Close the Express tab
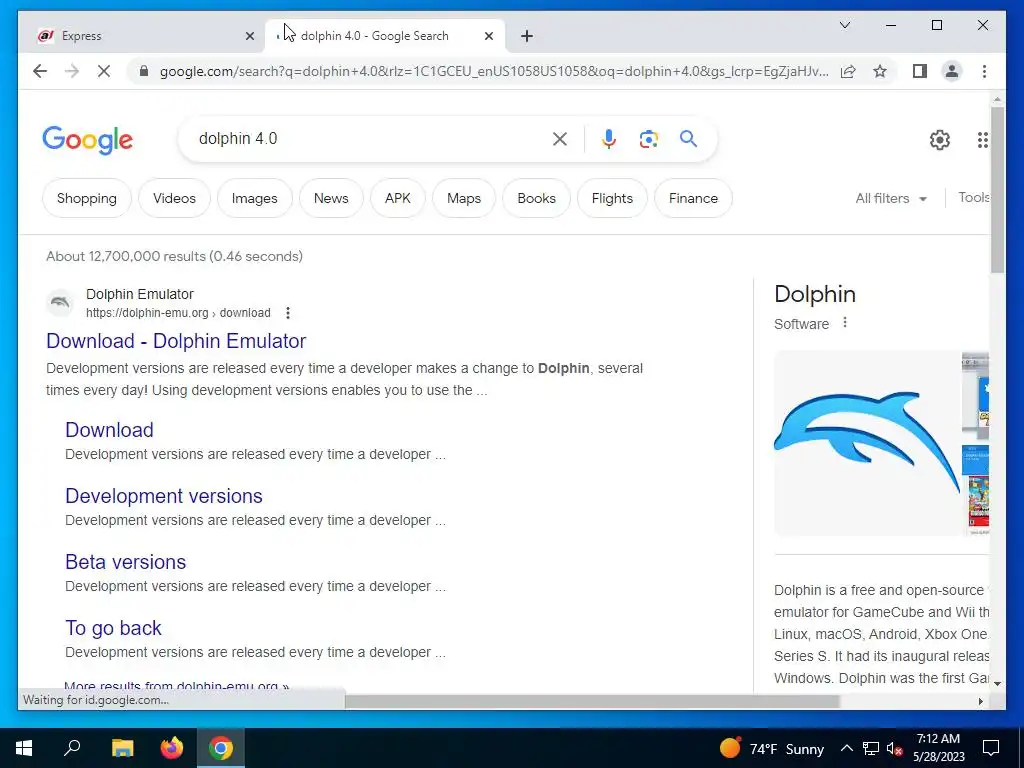This screenshot has height=768, width=1024. (249, 36)
